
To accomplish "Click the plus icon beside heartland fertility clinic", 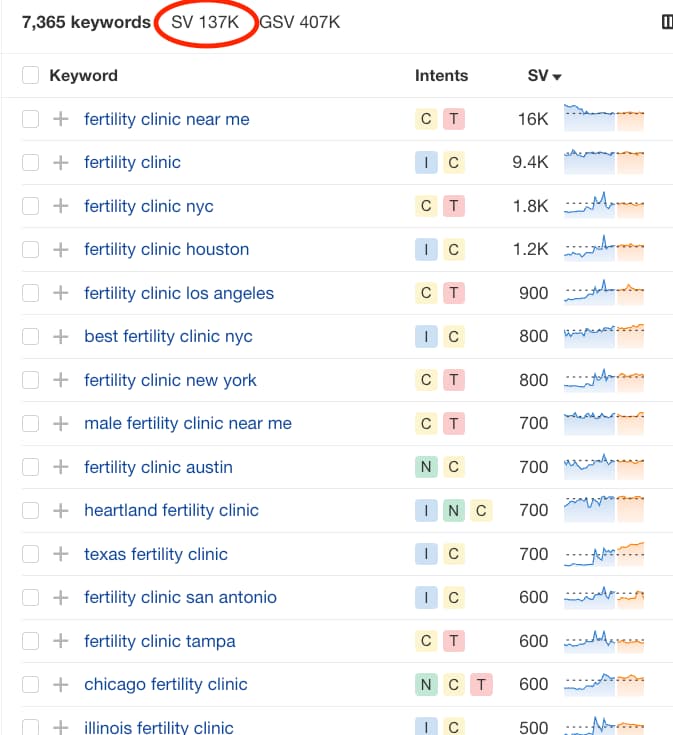I will tap(61, 510).
